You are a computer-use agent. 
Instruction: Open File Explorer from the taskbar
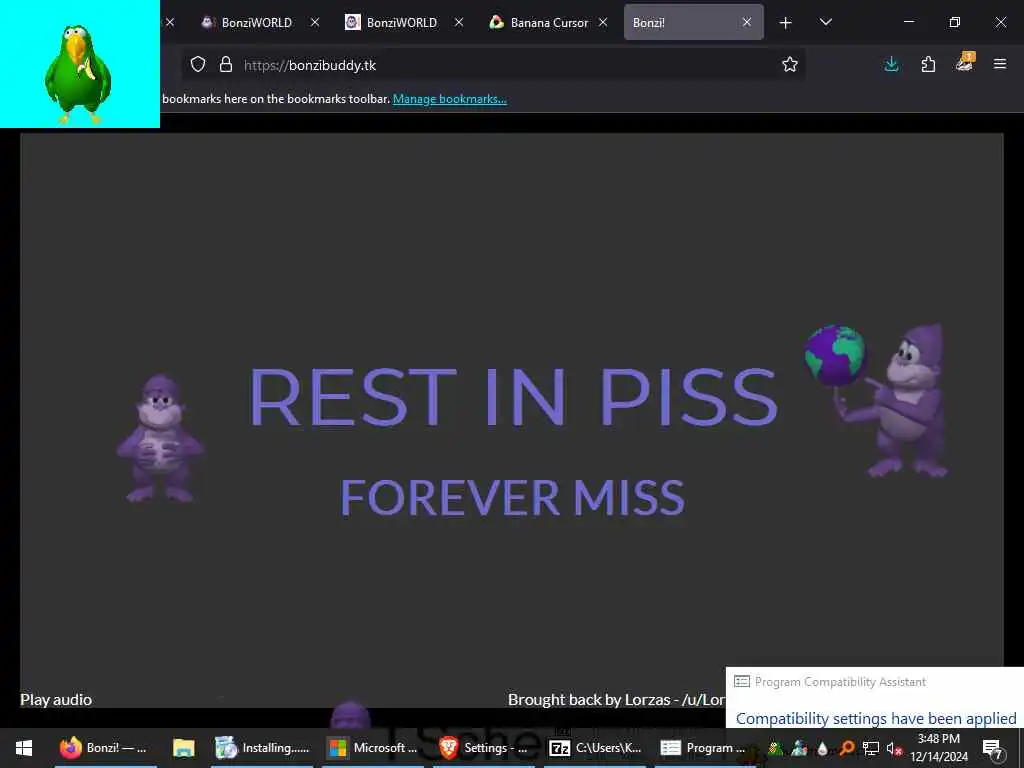[x=184, y=748]
